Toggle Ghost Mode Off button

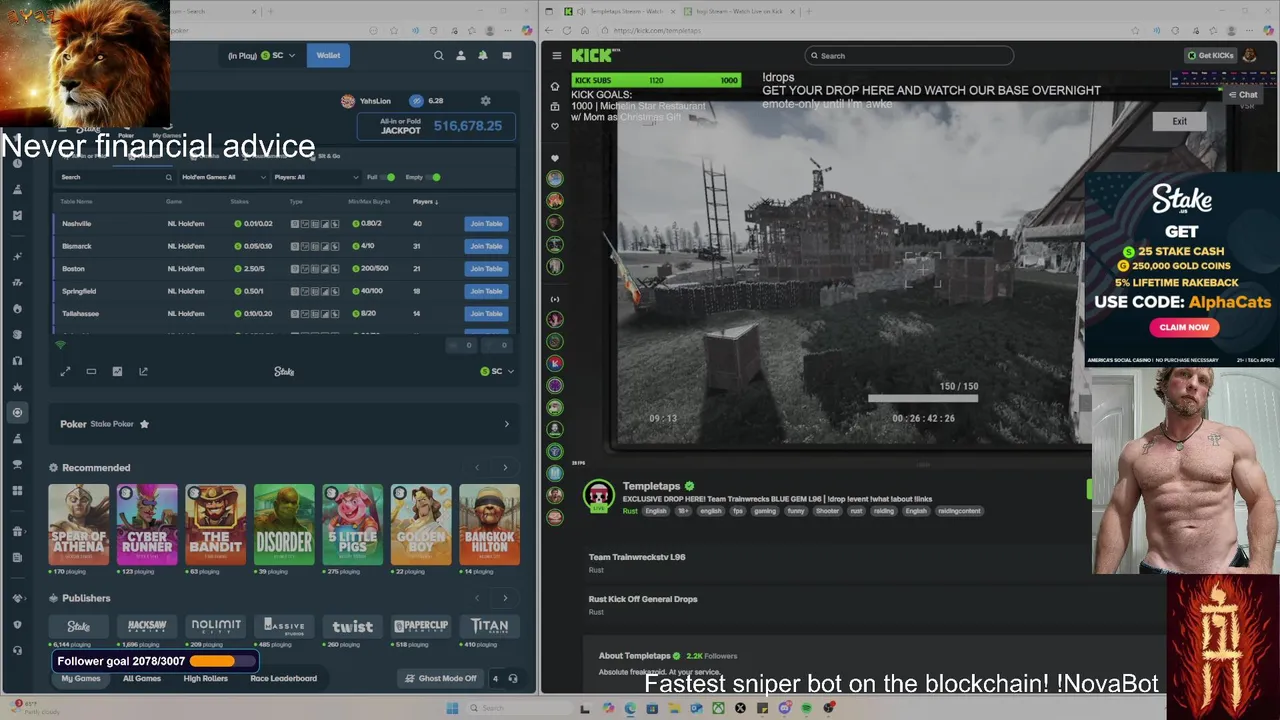(x=441, y=679)
